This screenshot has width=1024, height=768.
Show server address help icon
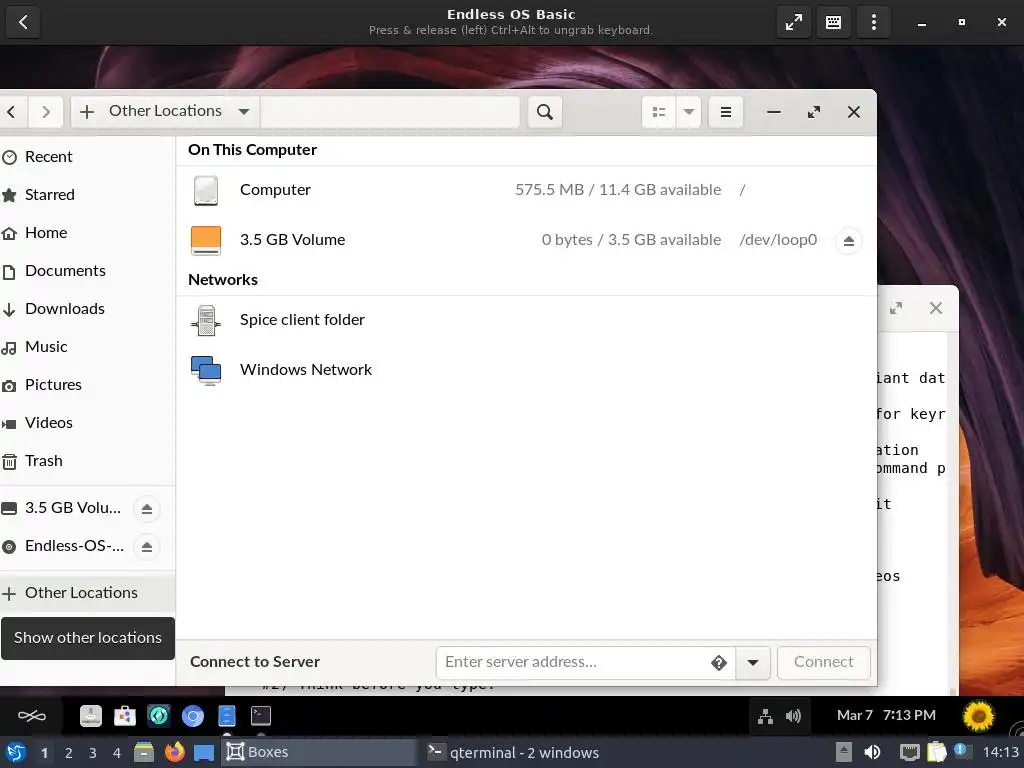[x=719, y=663]
